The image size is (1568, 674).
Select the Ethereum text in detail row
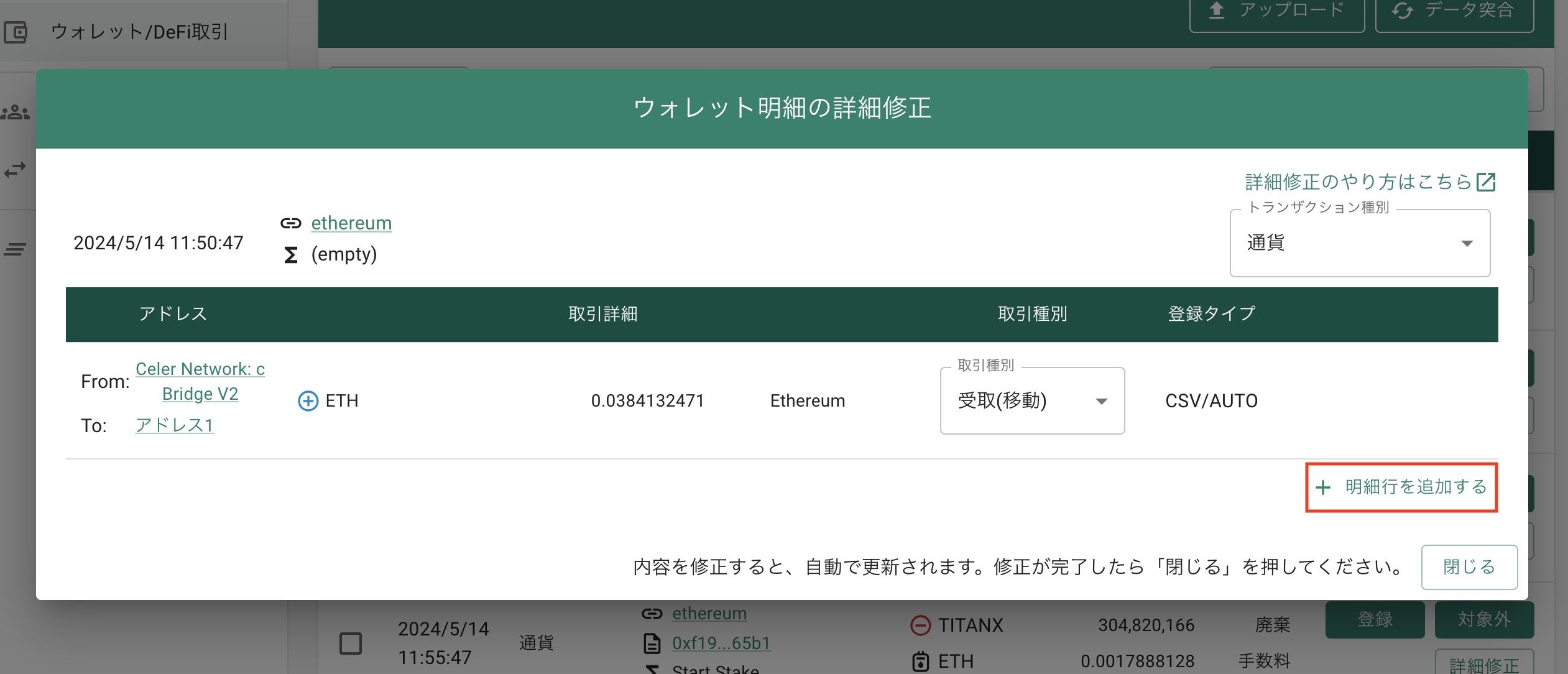808,401
